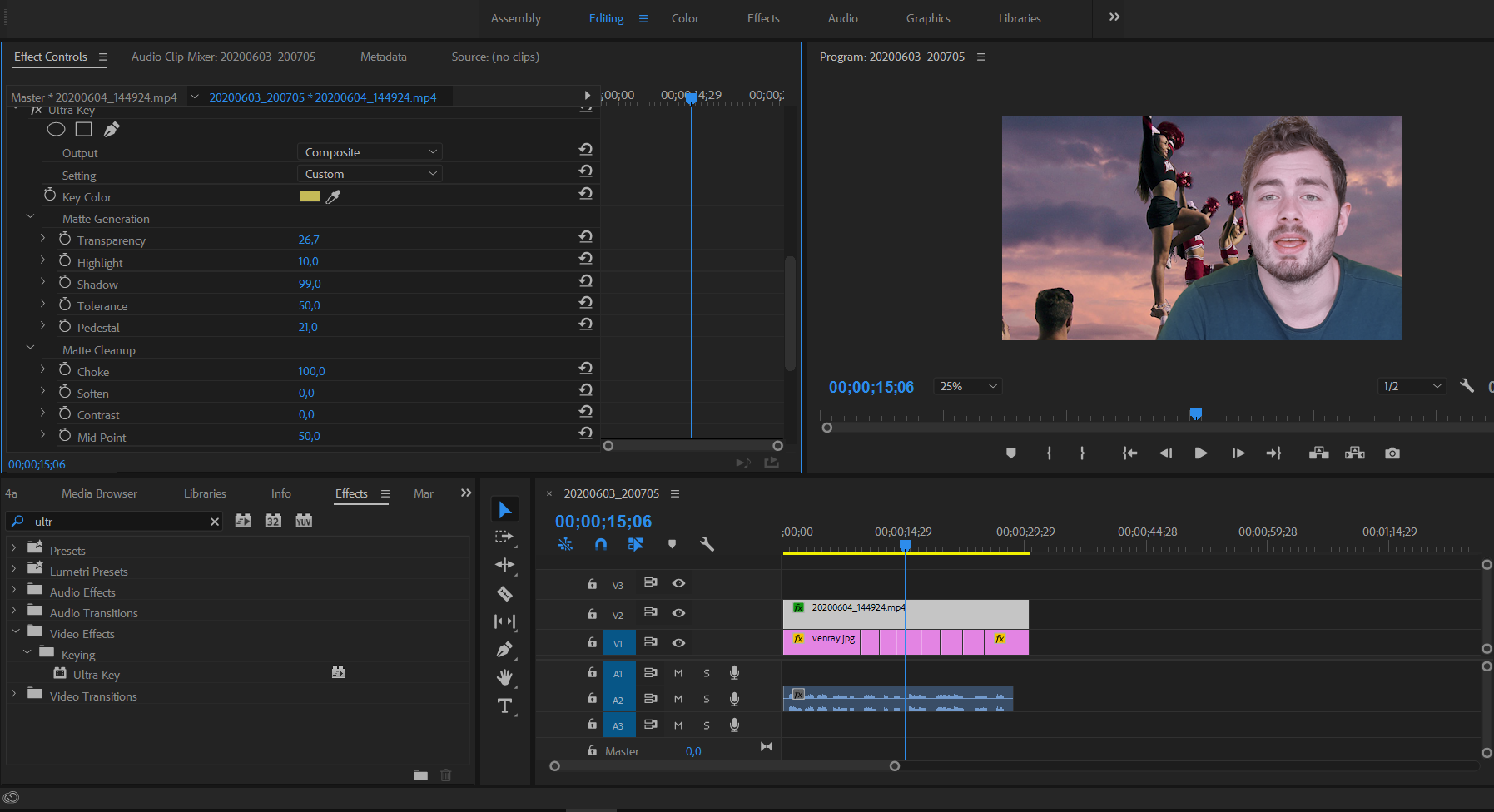Viewport: 1494px width, 812px height.
Task: Toggle Snap in timeline magnet icon
Action: click(601, 544)
